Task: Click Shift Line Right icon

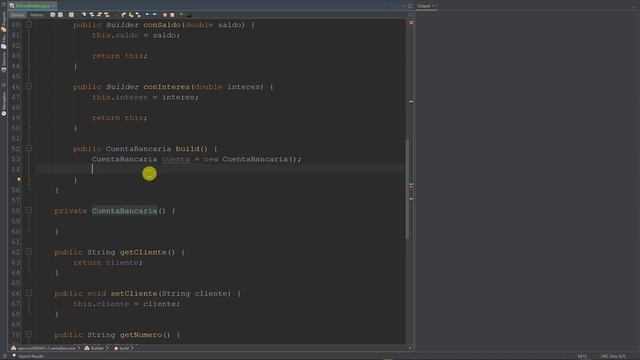Action: pyautogui.click(x=154, y=15)
